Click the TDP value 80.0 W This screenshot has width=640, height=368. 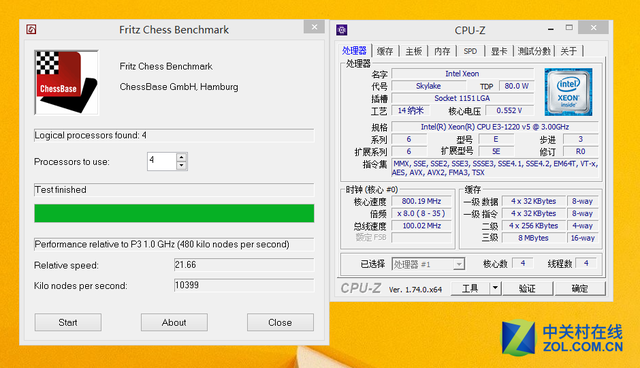coord(516,86)
